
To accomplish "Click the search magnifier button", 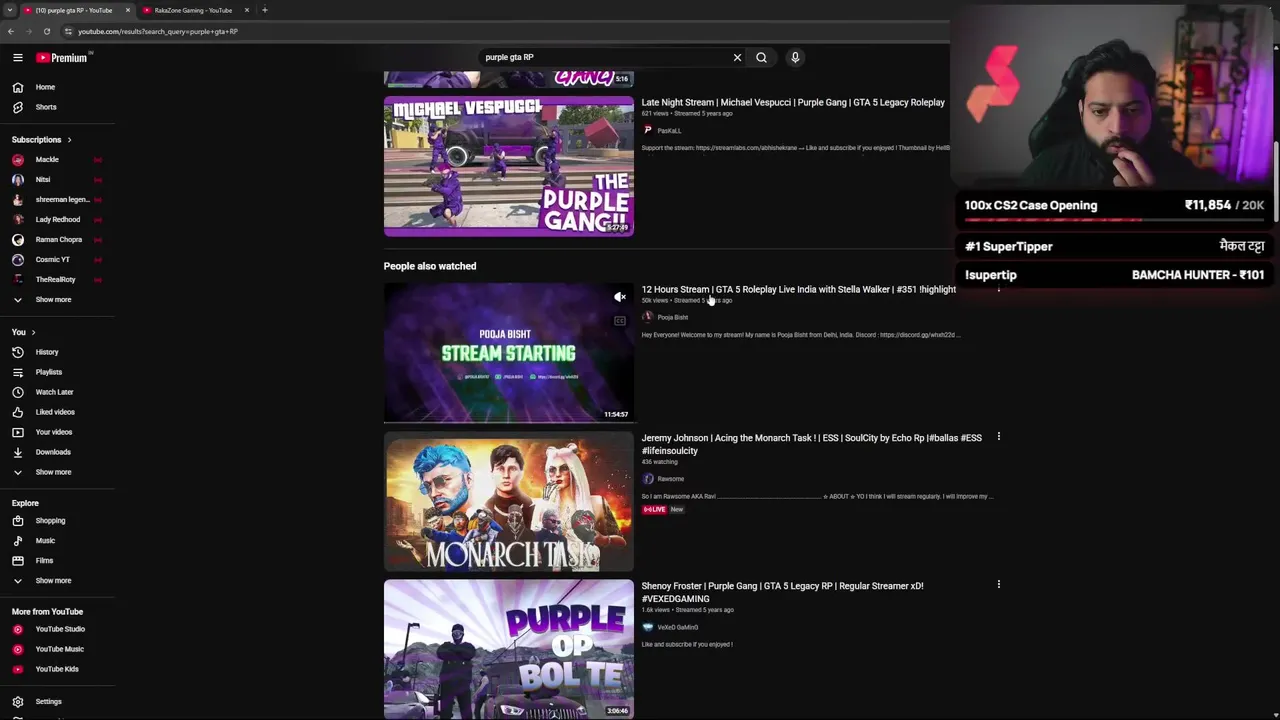I will (x=761, y=57).
